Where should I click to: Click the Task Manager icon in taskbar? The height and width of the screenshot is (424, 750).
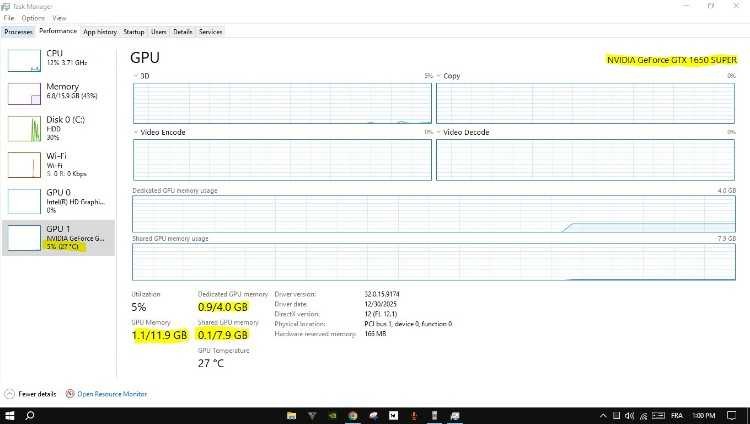(x=455, y=415)
